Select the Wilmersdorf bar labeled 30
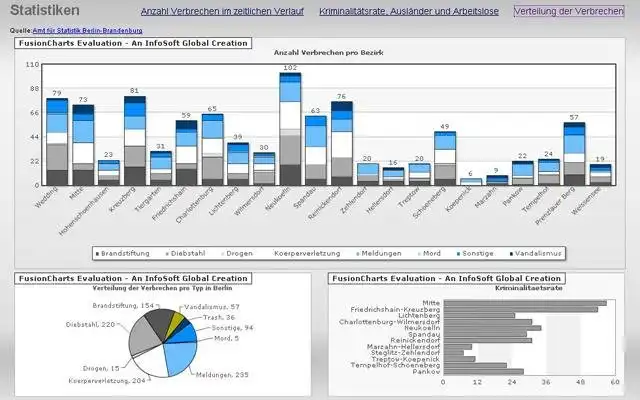640x400 pixels. pyautogui.click(x=264, y=169)
